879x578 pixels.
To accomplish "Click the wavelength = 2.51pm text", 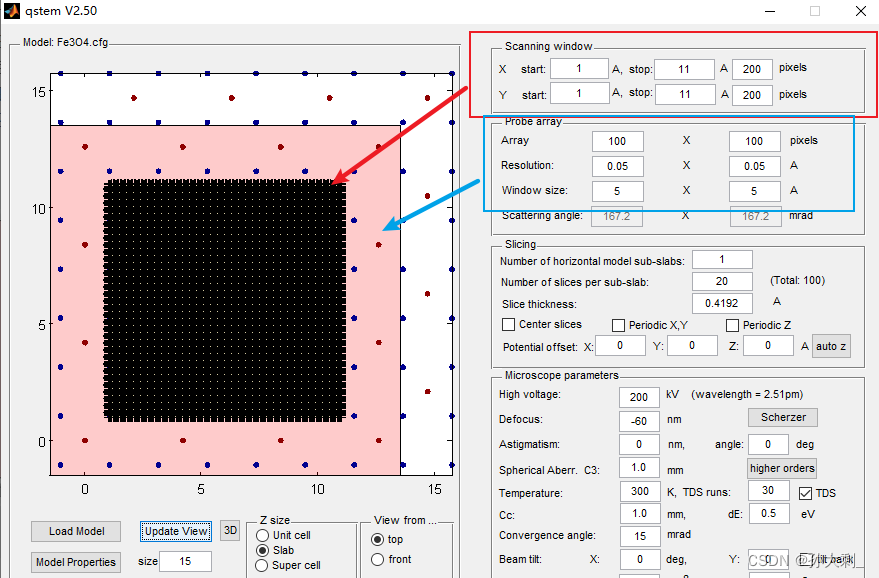I will [747, 395].
